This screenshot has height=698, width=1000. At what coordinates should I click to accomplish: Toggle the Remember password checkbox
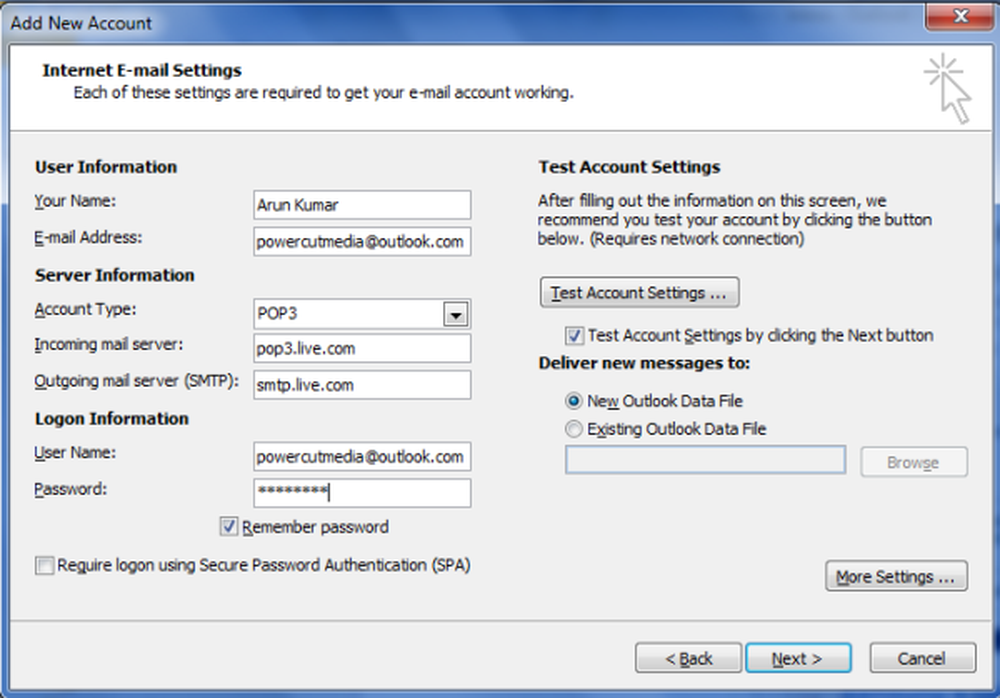(x=229, y=526)
